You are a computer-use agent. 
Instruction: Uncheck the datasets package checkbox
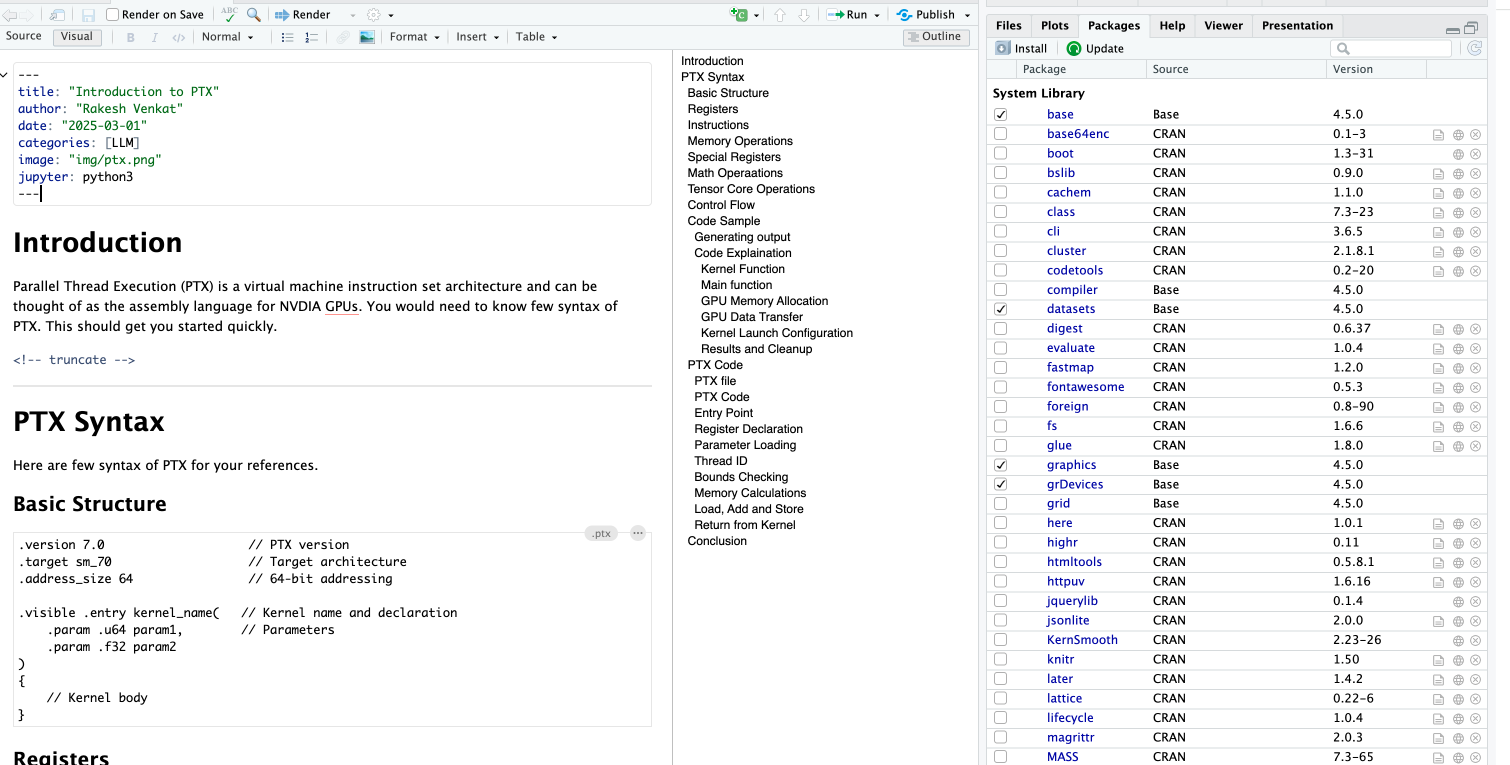pyautogui.click(x=1001, y=310)
